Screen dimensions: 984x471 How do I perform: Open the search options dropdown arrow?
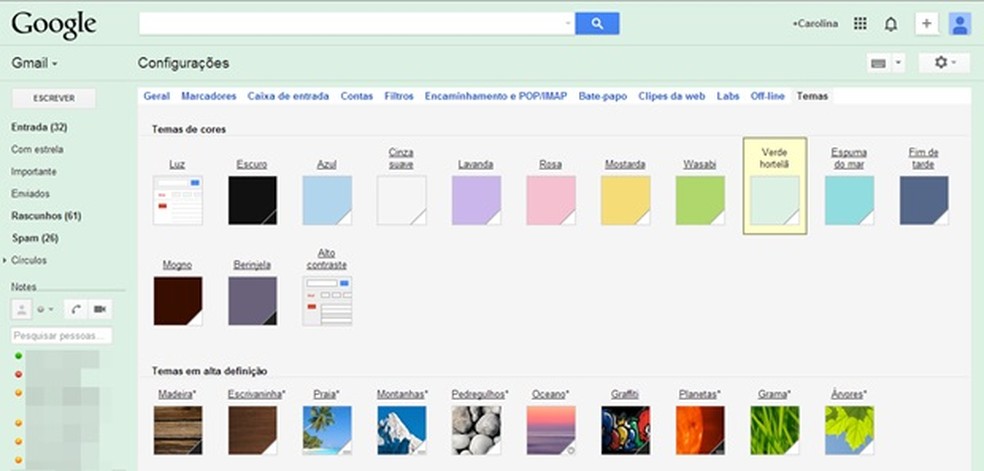pos(567,24)
